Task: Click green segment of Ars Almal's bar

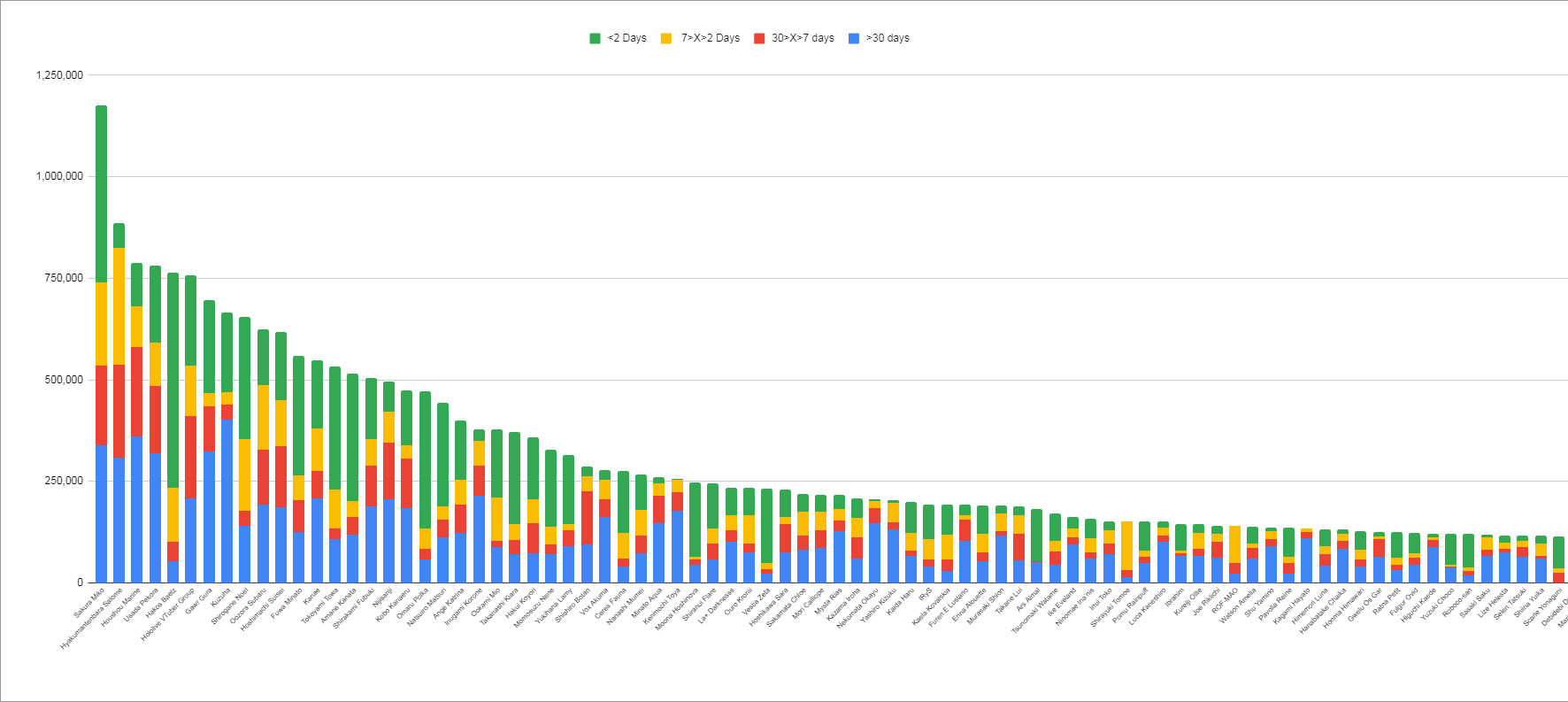Action: click(x=1037, y=535)
